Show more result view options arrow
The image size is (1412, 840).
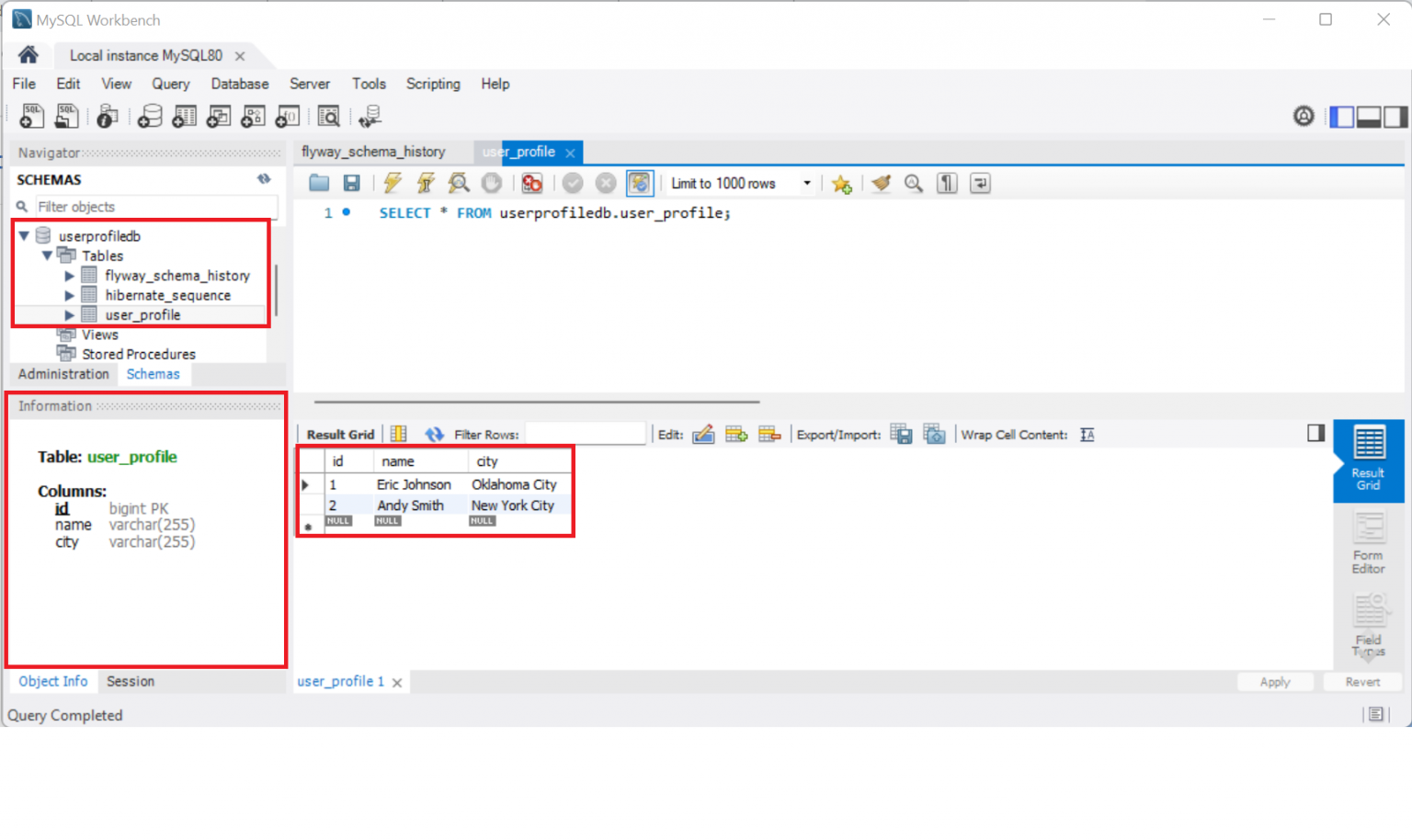tap(1369, 655)
